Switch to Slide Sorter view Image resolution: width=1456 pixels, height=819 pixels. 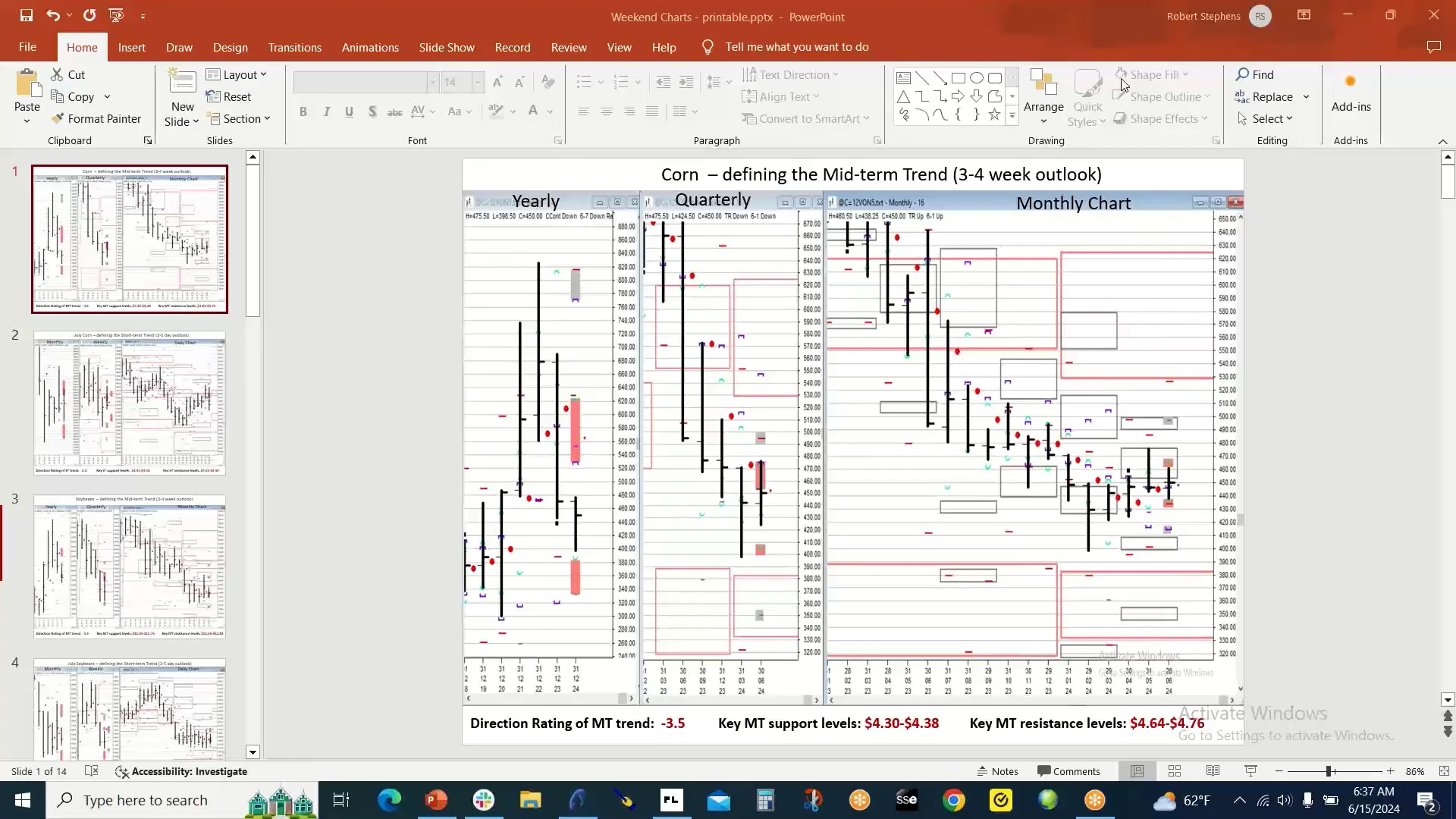[1175, 771]
